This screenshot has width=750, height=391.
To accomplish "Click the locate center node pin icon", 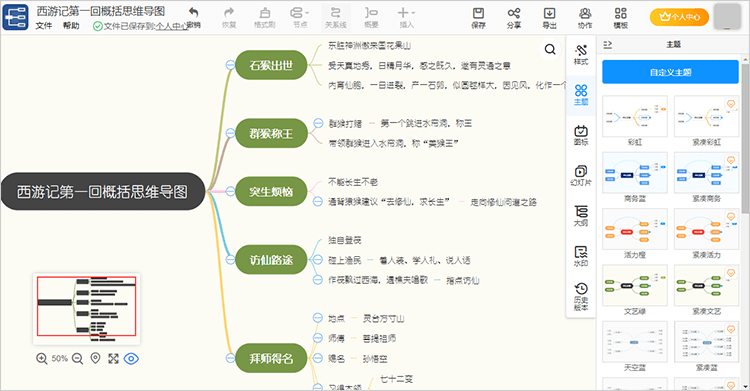I will 96,358.
